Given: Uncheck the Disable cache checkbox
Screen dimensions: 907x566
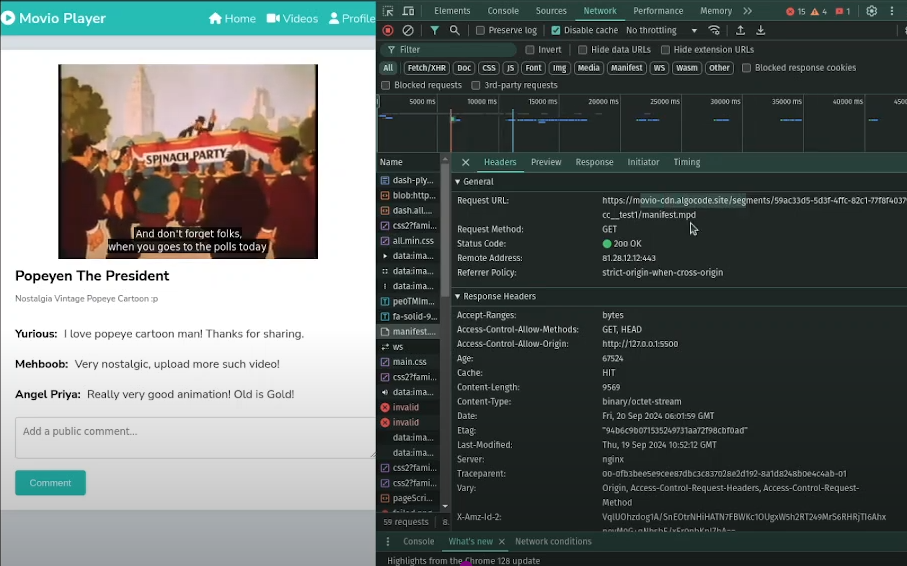Looking at the screenshot, I should pyautogui.click(x=556, y=31).
